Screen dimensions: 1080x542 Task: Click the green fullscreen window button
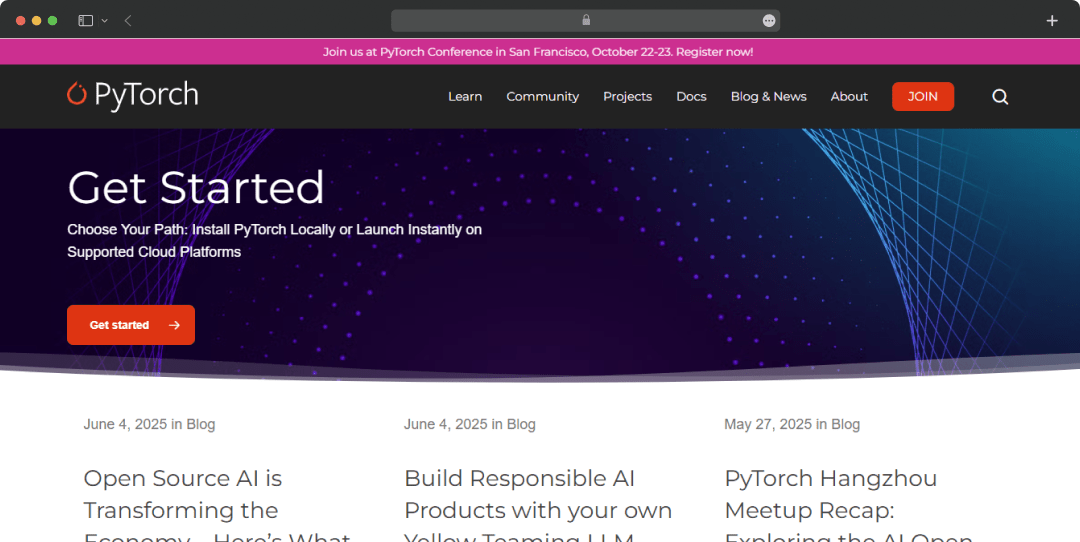tap(52, 21)
